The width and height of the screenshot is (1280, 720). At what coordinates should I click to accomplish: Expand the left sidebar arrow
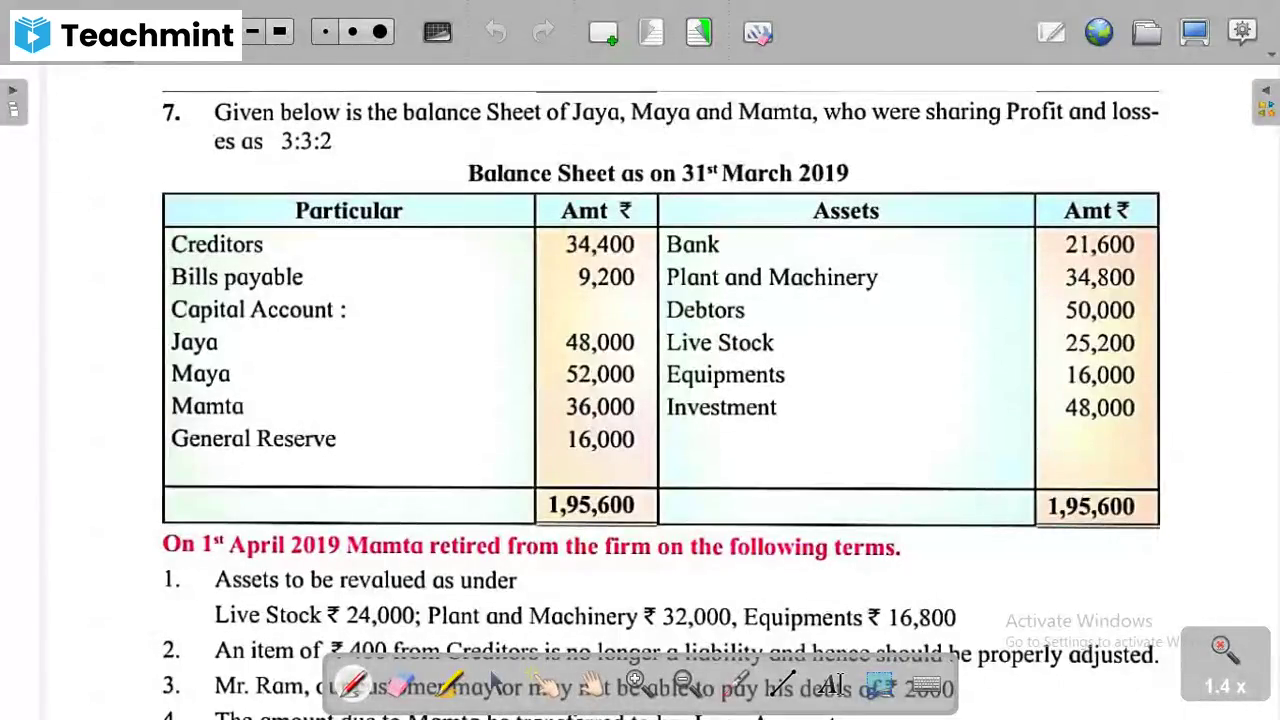(12, 90)
